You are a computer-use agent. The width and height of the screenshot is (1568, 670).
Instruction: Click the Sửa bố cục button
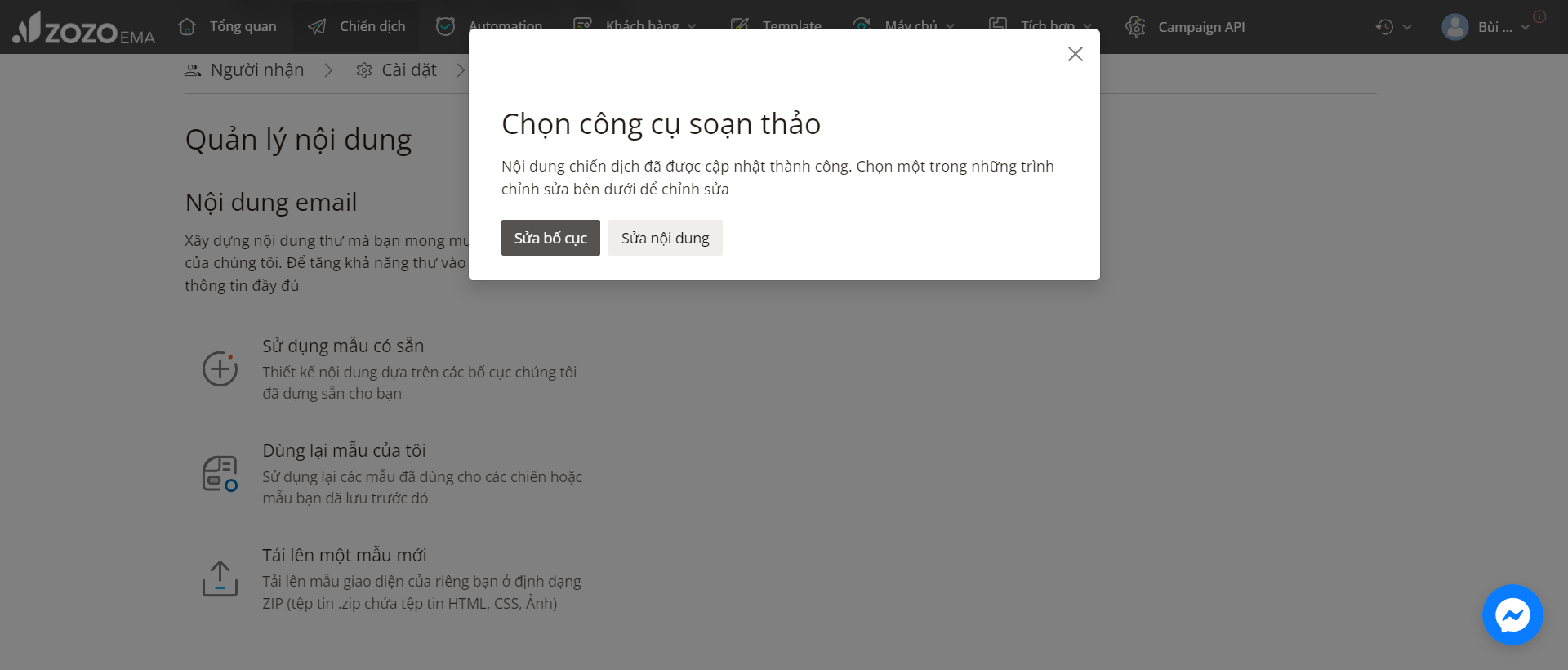(x=550, y=238)
